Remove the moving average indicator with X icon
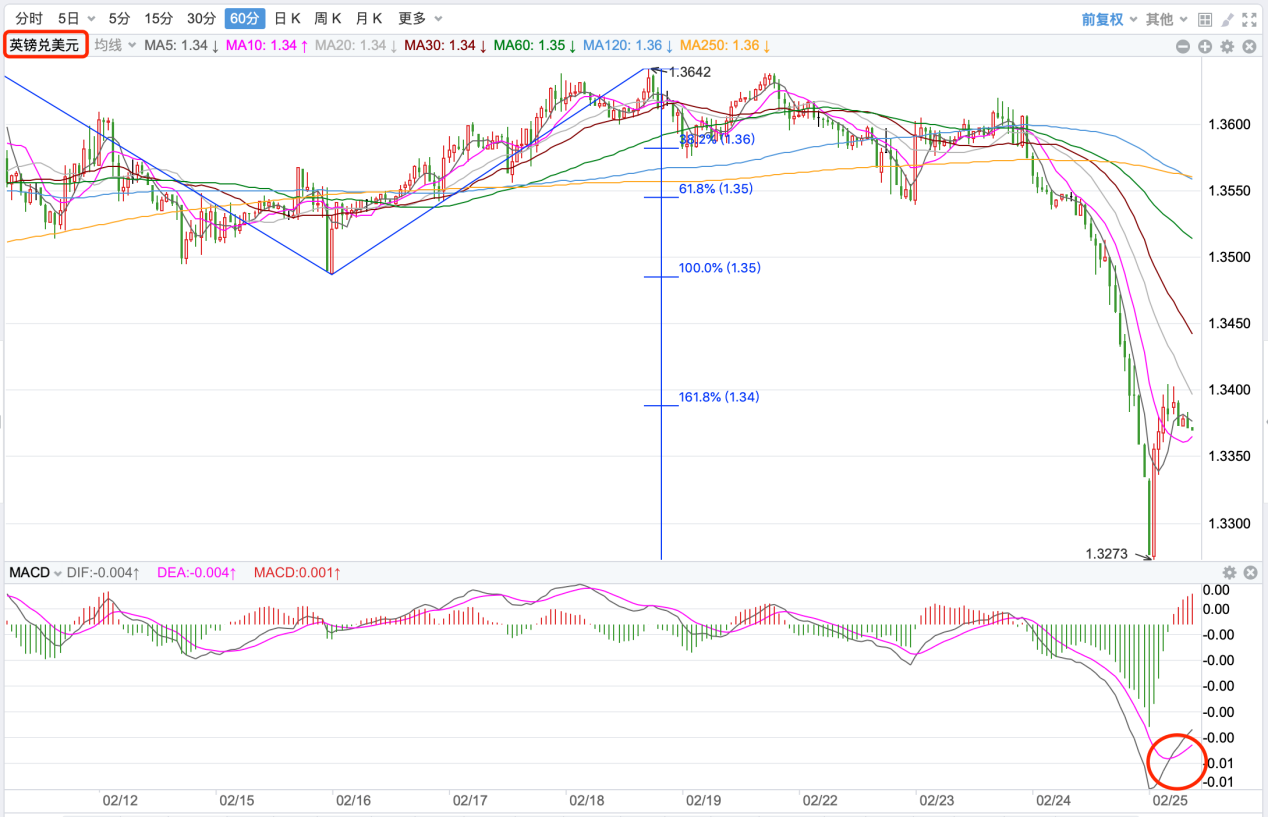Image resolution: width=1268 pixels, height=817 pixels. coord(1249,46)
